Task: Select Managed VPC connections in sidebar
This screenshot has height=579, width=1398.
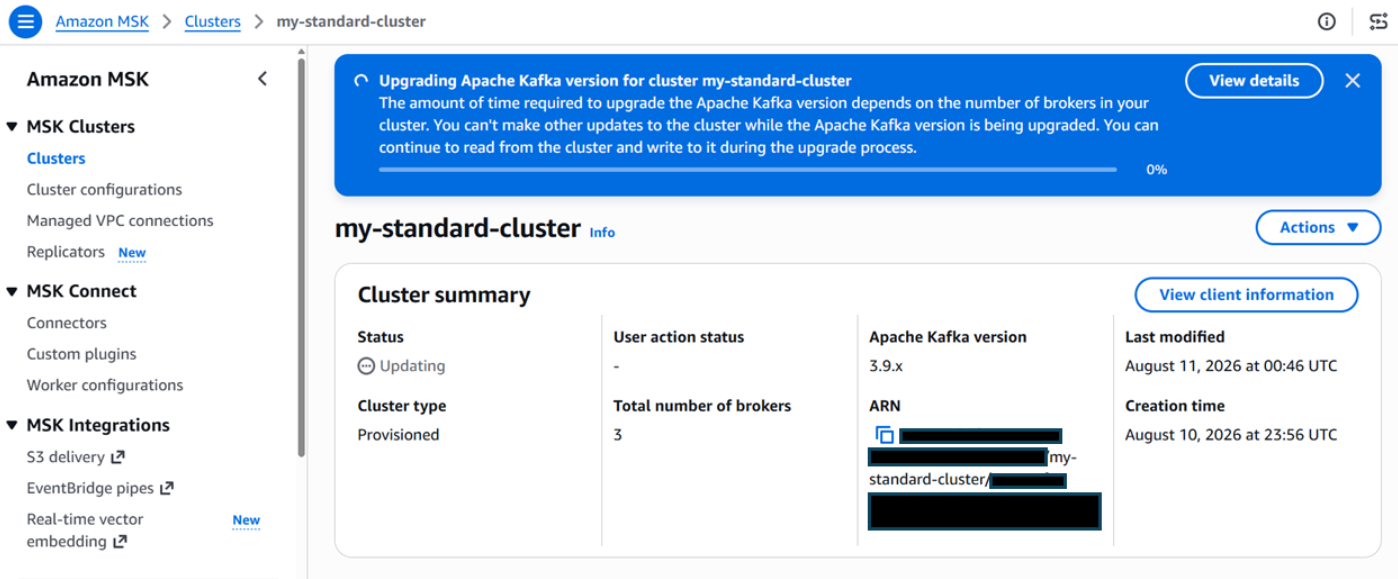Action: pyautogui.click(x=120, y=220)
